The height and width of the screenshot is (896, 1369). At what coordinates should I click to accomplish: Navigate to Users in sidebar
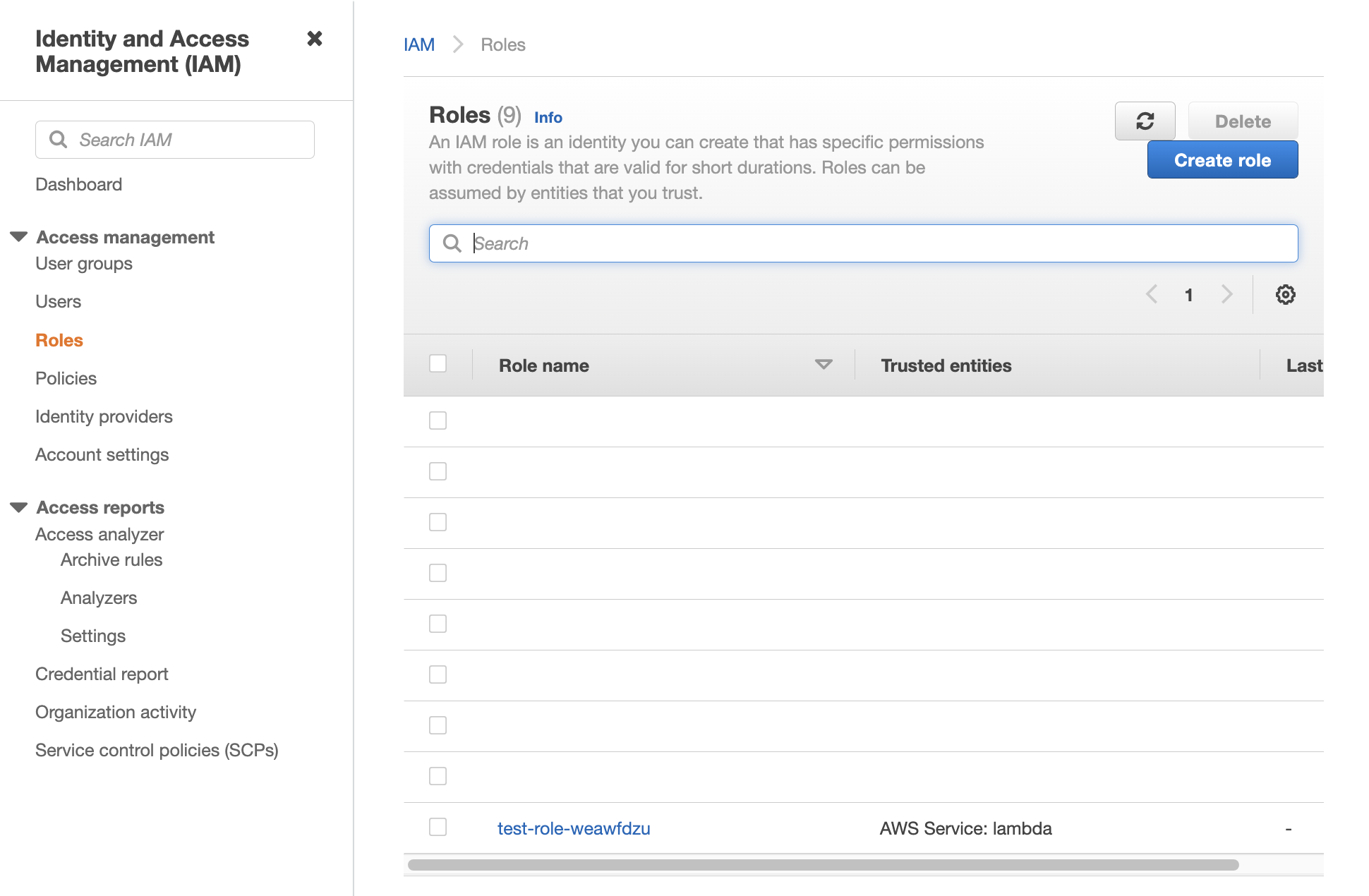pos(58,301)
